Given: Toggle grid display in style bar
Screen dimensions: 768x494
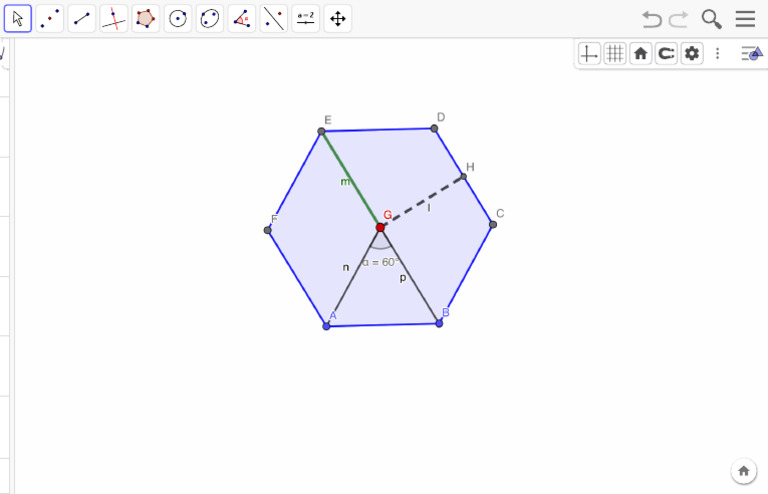Looking at the screenshot, I should (x=615, y=53).
